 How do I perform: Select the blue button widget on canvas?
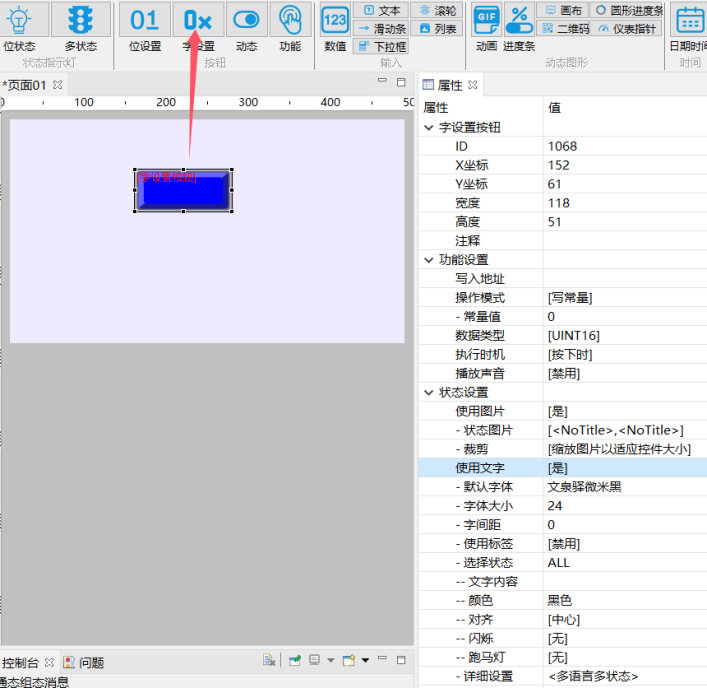[x=183, y=190]
